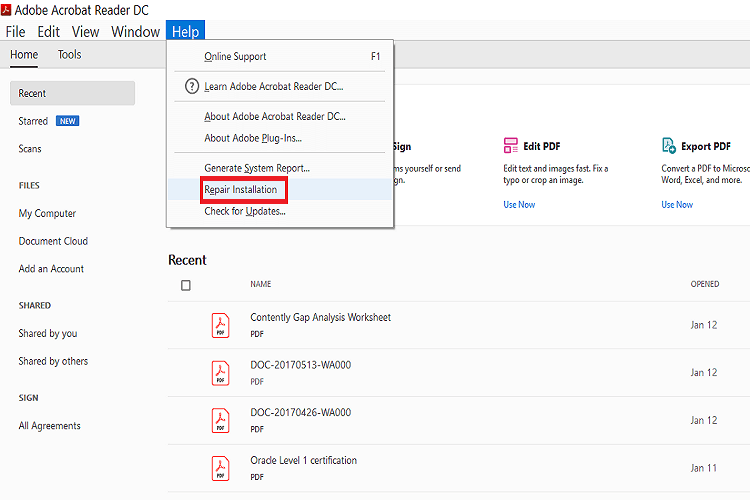Open DOC-20170426-WA000 file name
Viewport: 750px width, 500px height.
tap(300, 412)
